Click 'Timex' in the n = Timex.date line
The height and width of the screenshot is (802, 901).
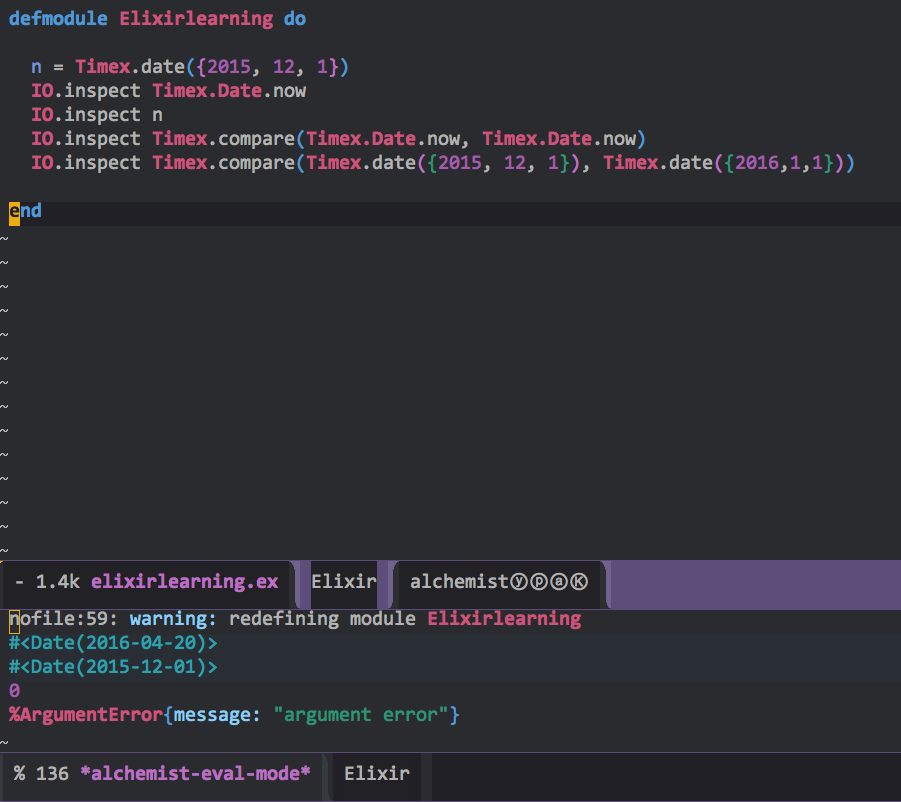click(103, 67)
